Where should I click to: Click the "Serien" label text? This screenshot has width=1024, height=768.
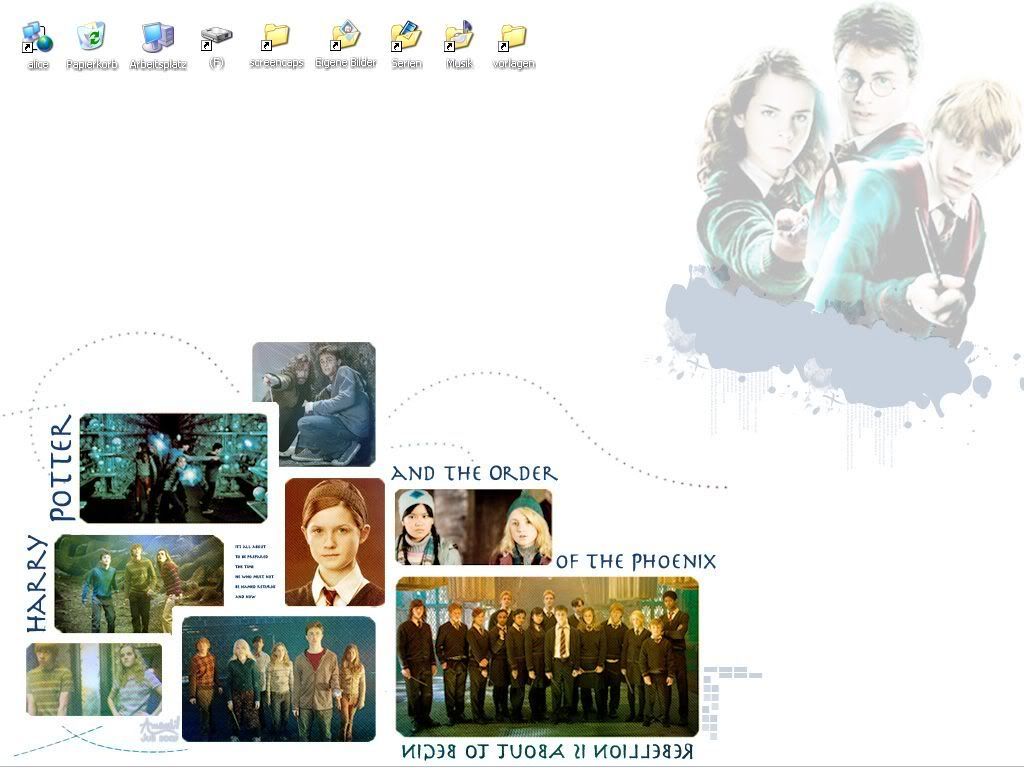406,63
